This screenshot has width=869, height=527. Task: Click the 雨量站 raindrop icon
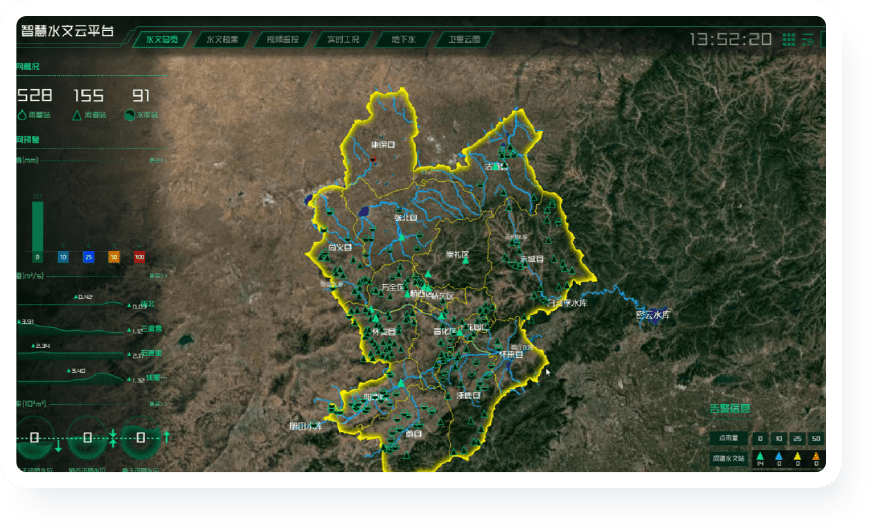[x=22, y=115]
